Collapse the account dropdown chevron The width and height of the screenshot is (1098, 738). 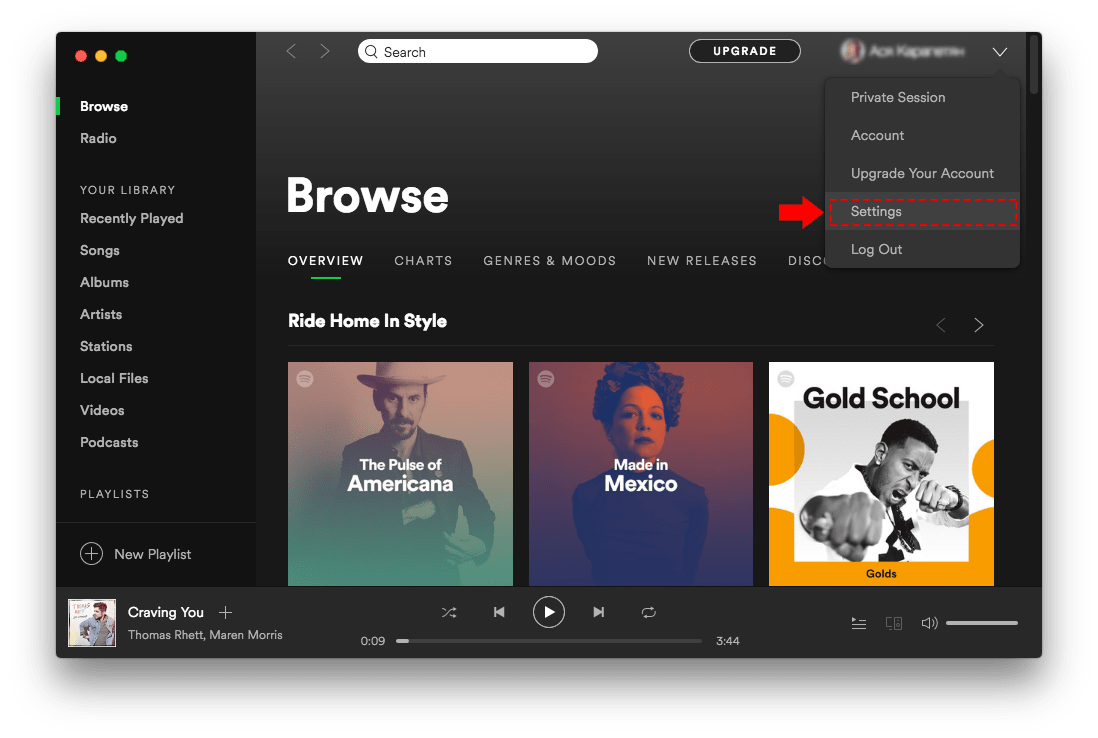[x=999, y=52]
